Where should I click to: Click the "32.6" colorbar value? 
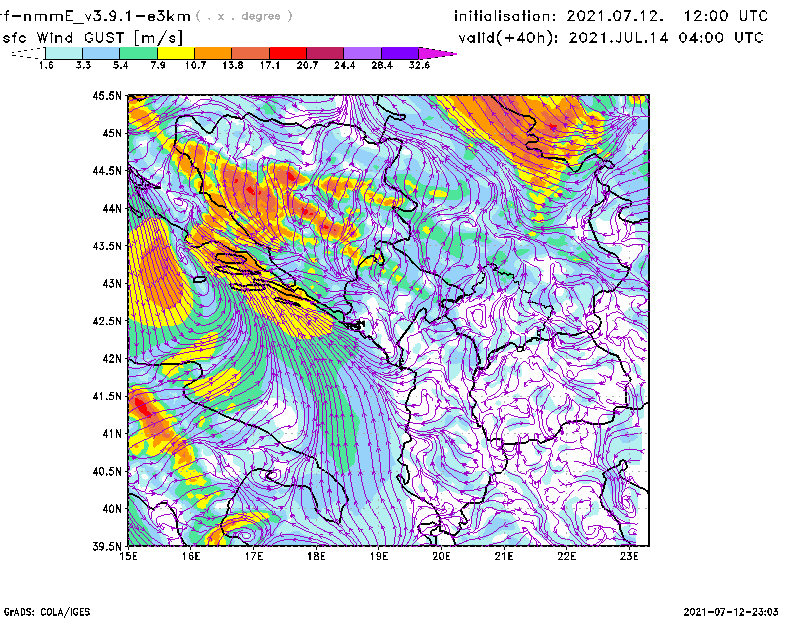coord(419,65)
